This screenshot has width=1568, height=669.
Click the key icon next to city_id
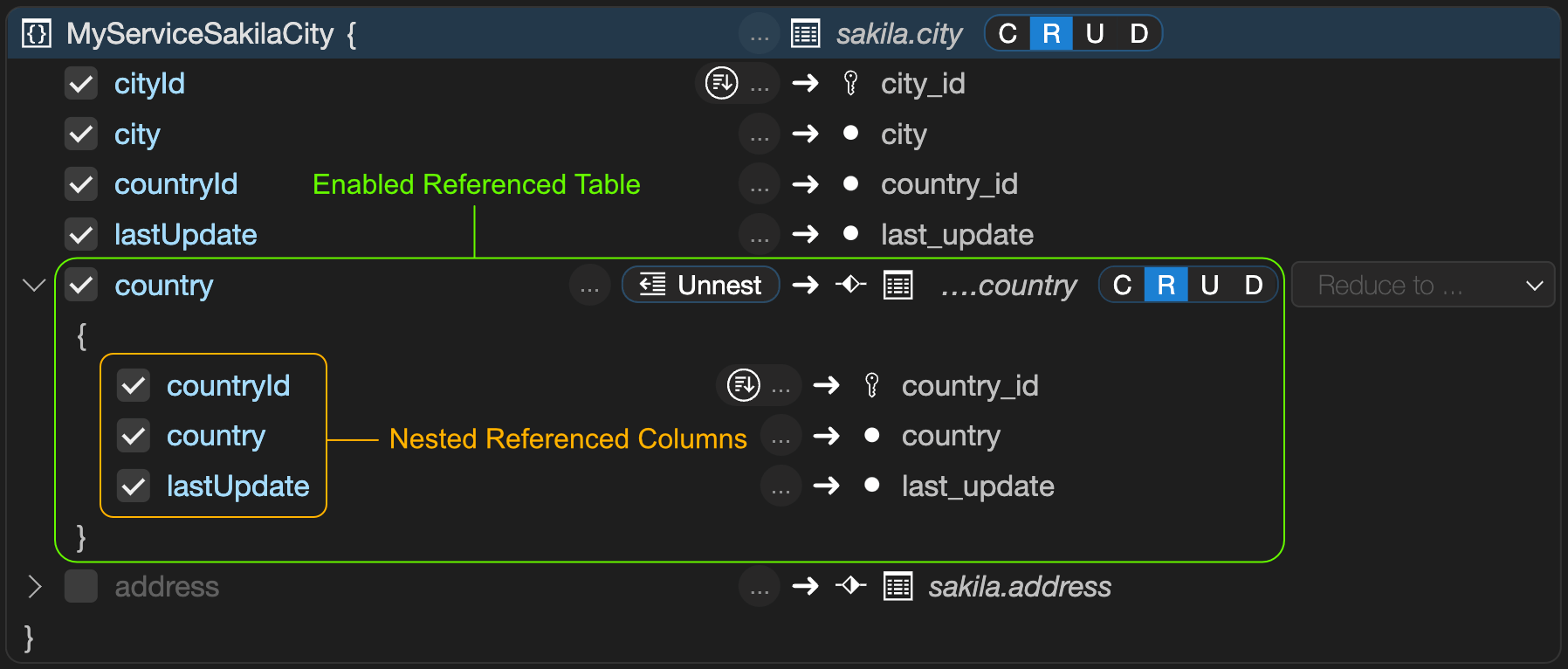(x=850, y=83)
